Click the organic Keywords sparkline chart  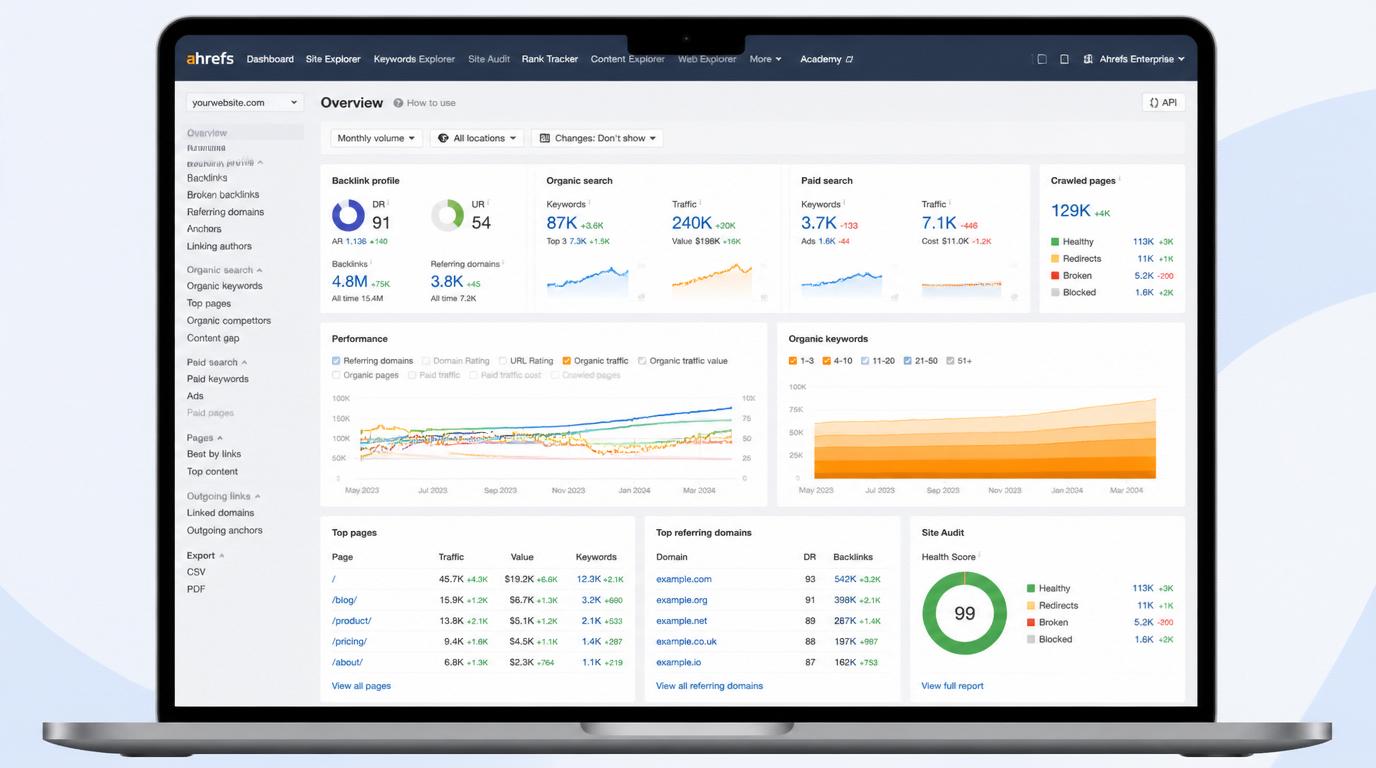[588, 281]
